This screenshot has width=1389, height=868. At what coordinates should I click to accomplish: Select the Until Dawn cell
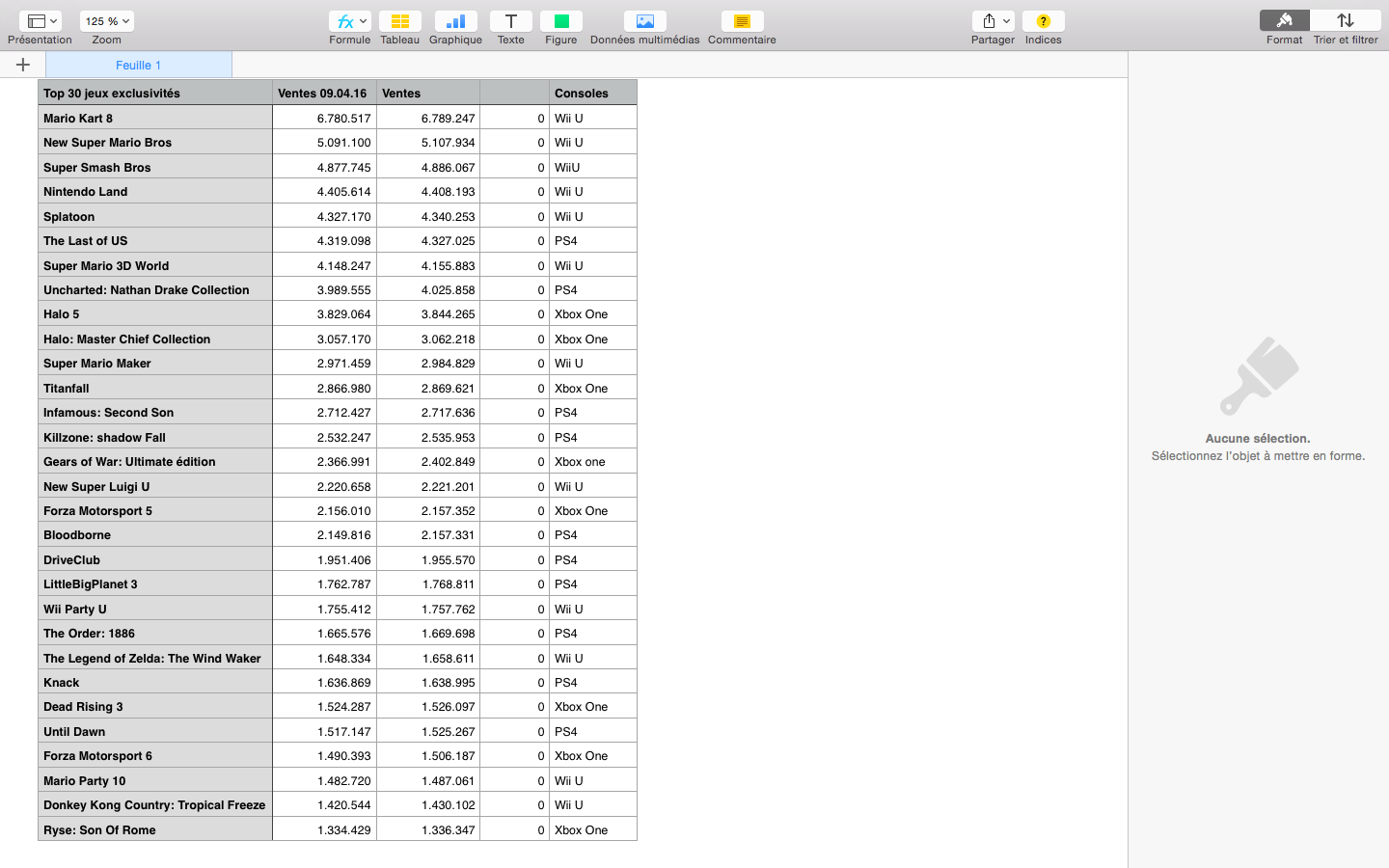pyautogui.click(x=155, y=731)
